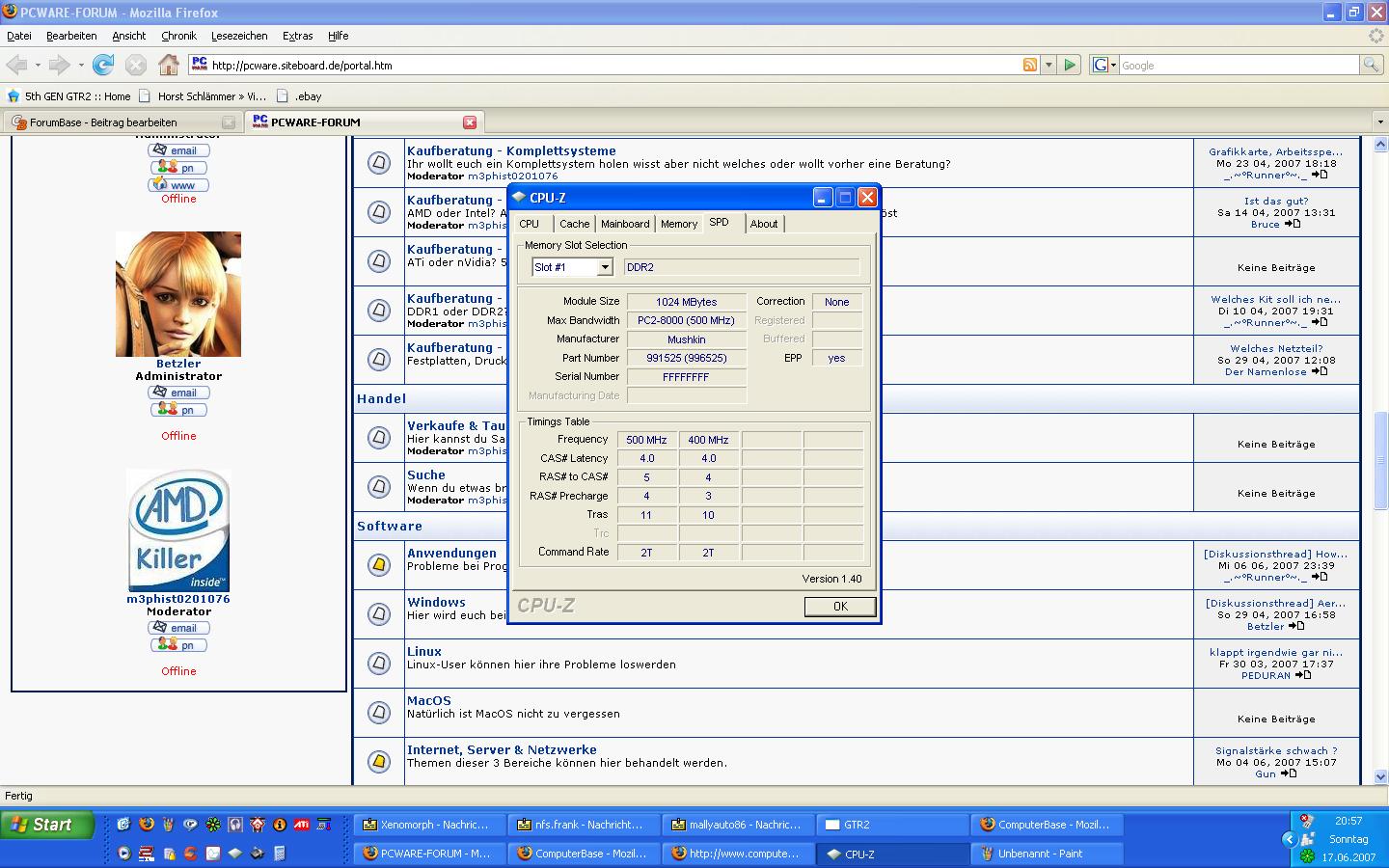Screen dimensions: 1389x868
Task: Launch the ICQ flower quick launch icon
Action: coord(213,825)
